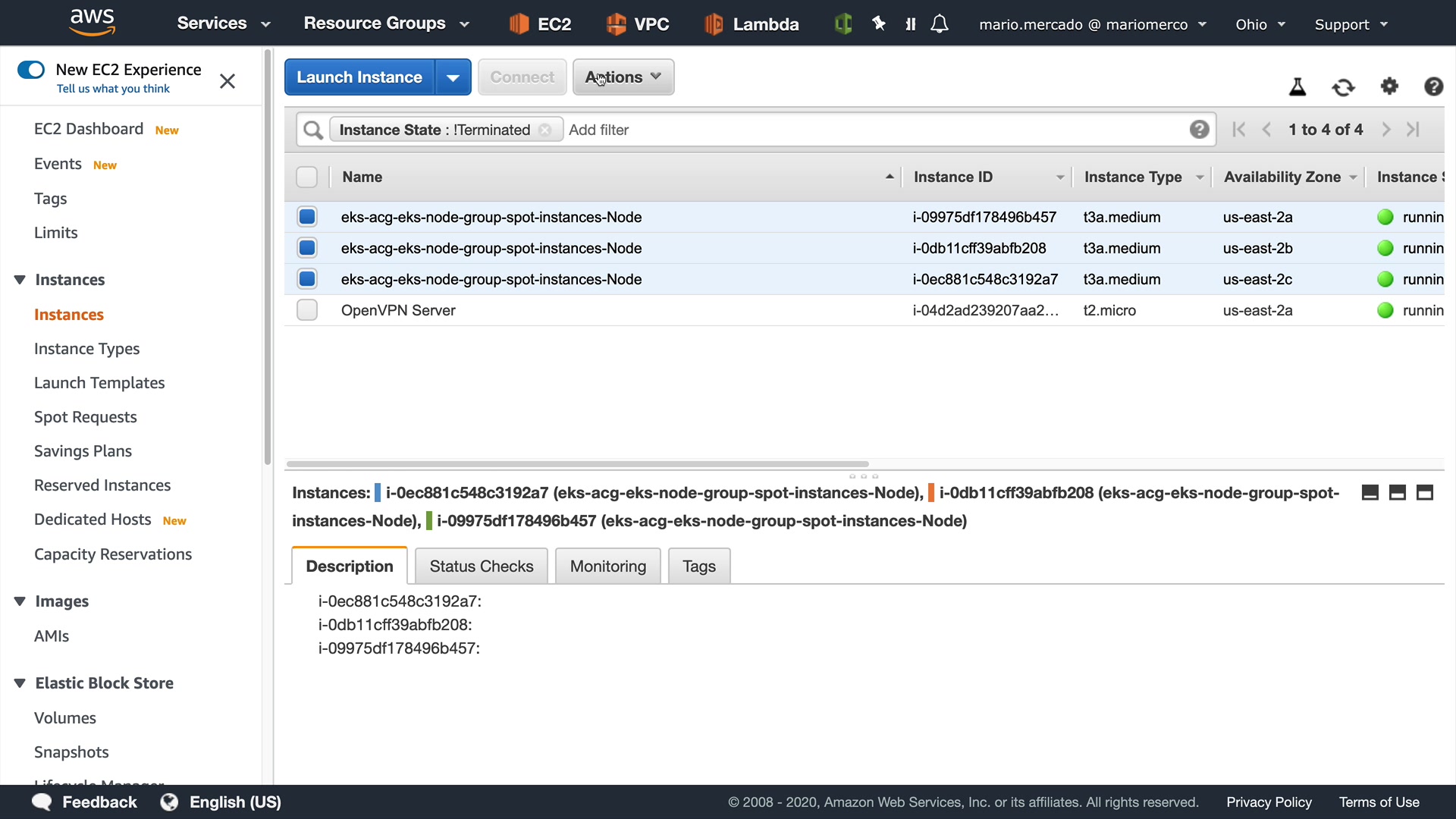
Task: Open table settings gear icon
Action: 1389,86
